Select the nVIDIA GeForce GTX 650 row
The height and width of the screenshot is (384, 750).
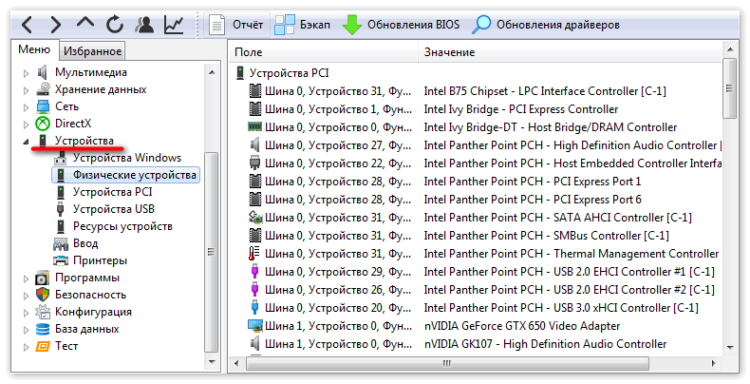coord(477,326)
